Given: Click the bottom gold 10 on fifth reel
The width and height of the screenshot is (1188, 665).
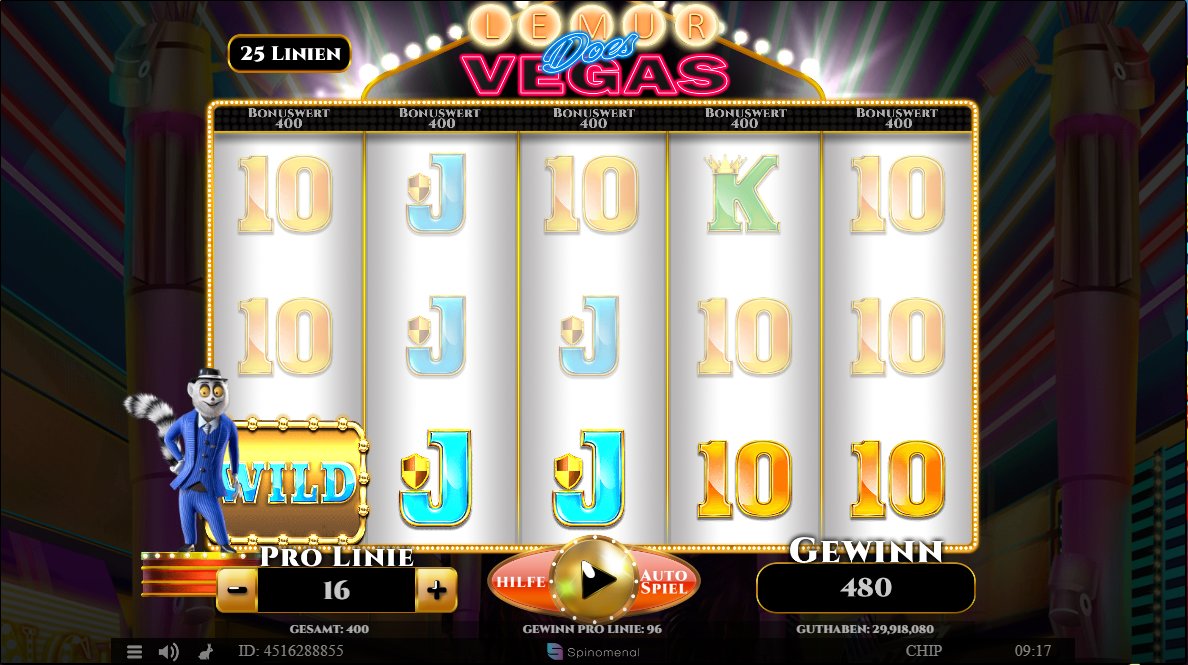Looking at the screenshot, I should pyautogui.click(x=897, y=480).
